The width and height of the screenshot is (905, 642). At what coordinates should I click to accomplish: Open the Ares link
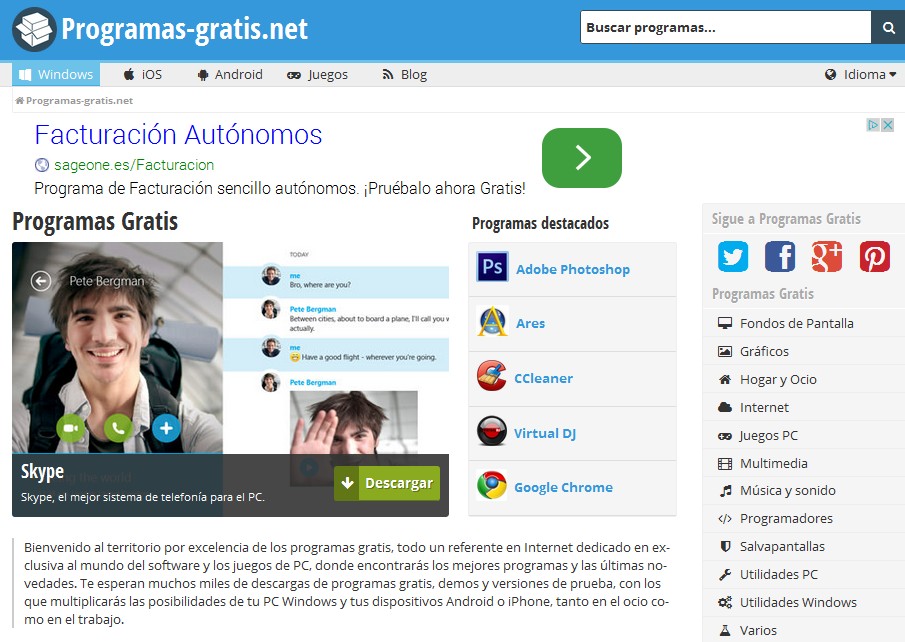[x=530, y=323]
